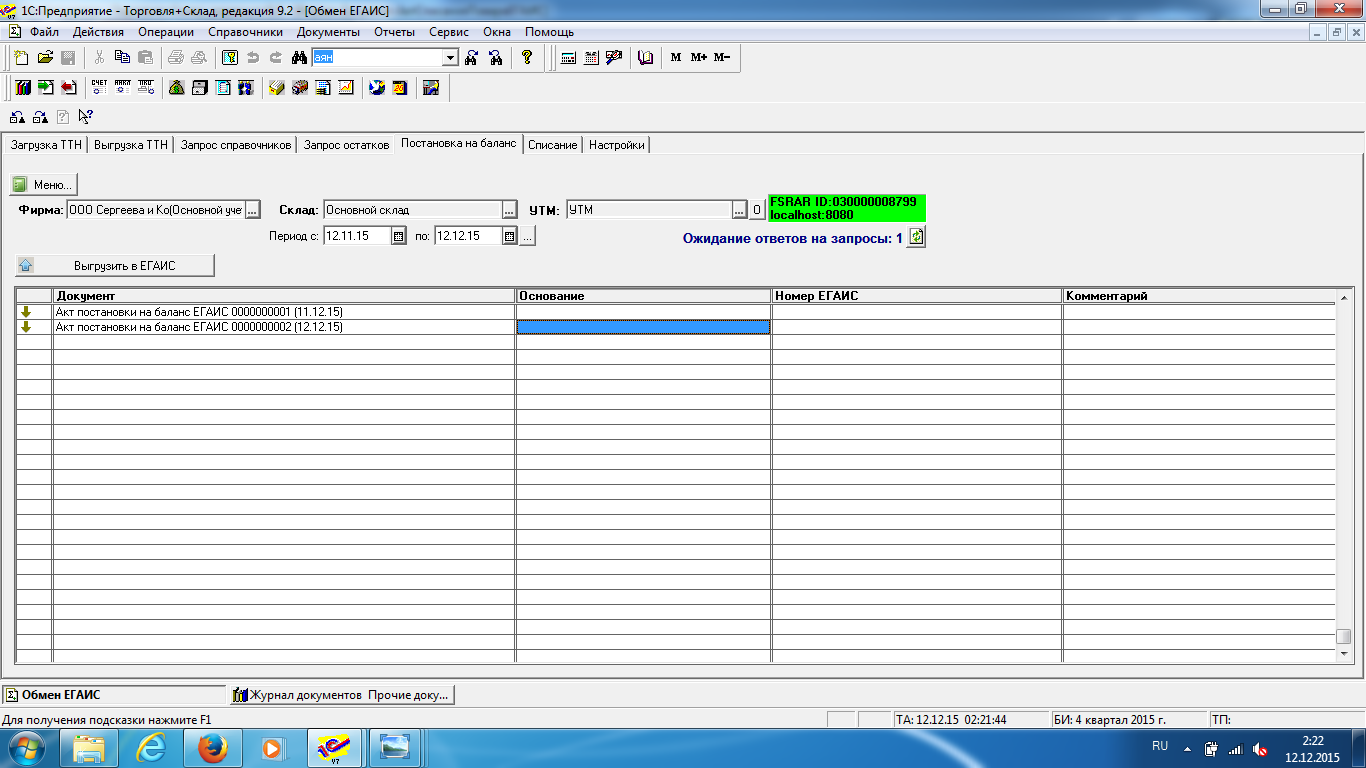Switch to Журнал документов Прочие доку... window tab

(x=343, y=695)
